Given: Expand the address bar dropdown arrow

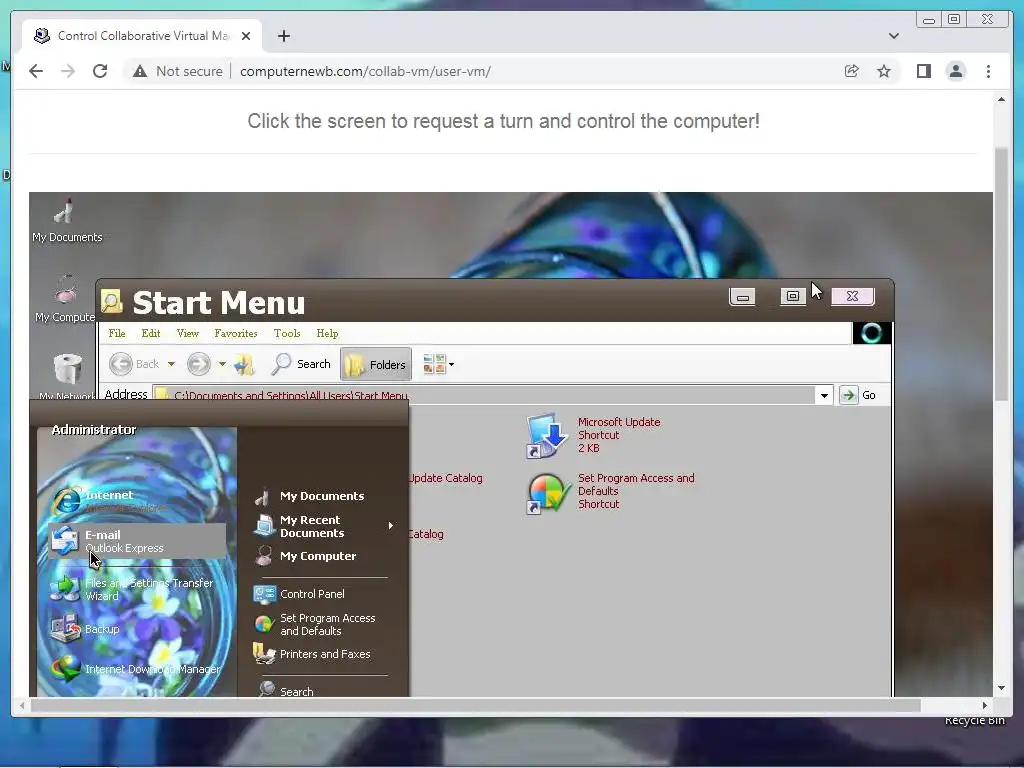Looking at the screenshot, I should 824,395.
